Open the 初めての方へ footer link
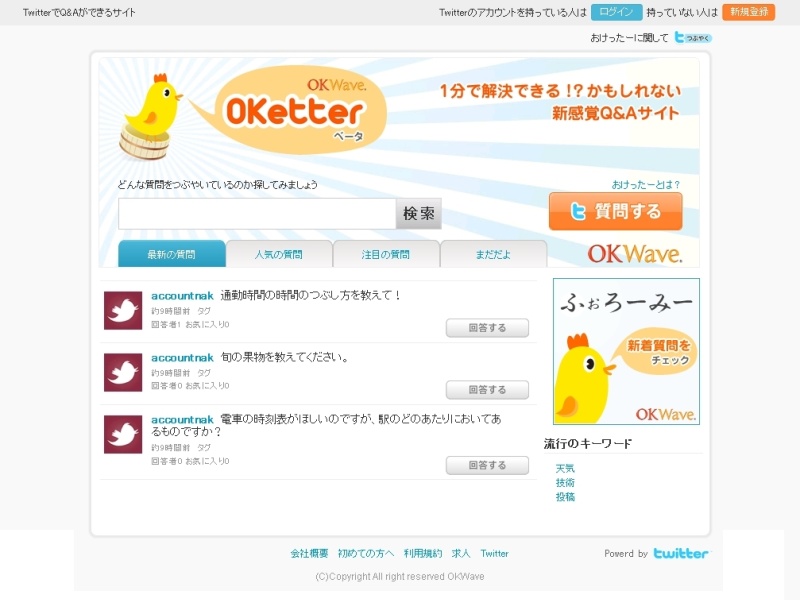 tap(366, 554)
